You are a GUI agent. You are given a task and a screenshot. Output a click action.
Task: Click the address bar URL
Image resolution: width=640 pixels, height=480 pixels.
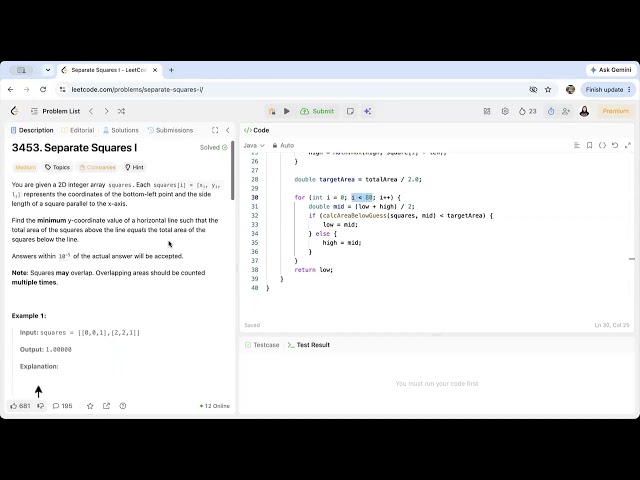[x=137, y=89]
